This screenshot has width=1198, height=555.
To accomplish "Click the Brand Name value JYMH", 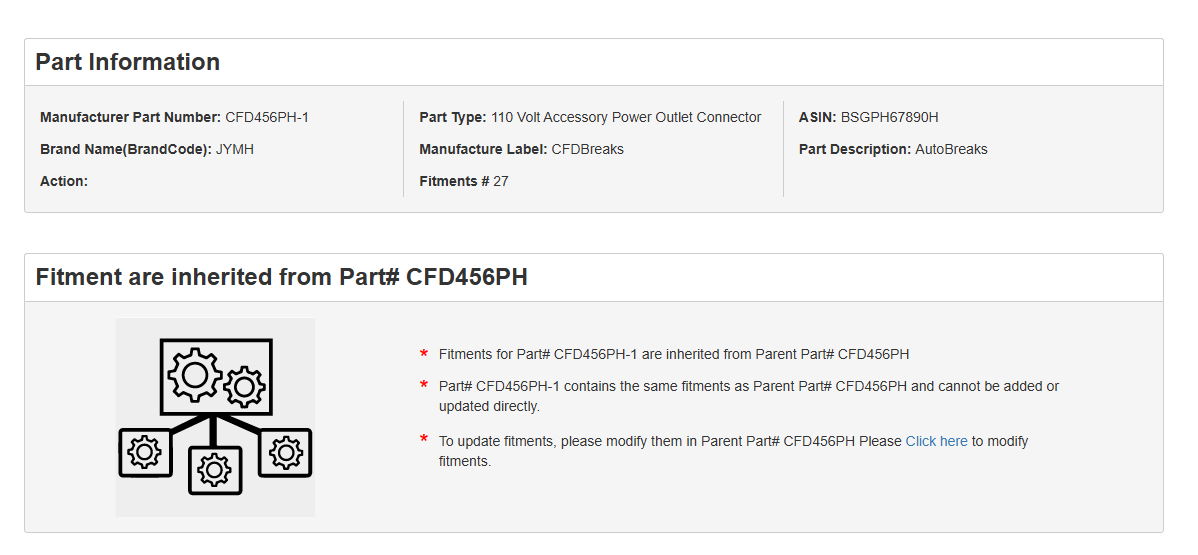I will (235, 149).
